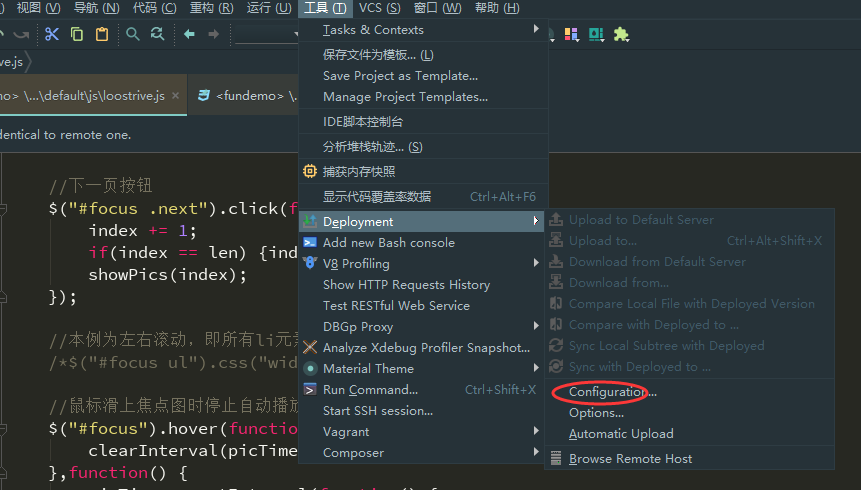Image resolution: width=861 pixels, height=490 pixels.
Task: Click the 工具 (T) menu
Action: click(x=325, y=8)
